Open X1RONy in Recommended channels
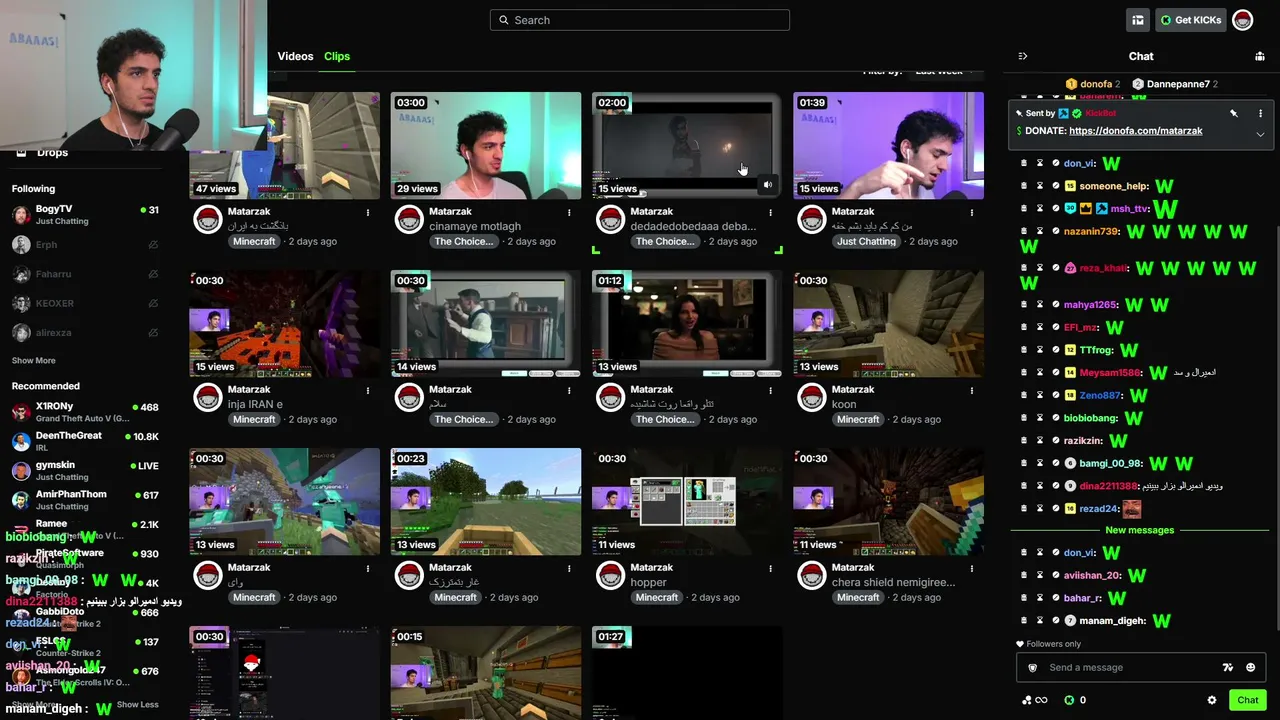 click(85, 412)
